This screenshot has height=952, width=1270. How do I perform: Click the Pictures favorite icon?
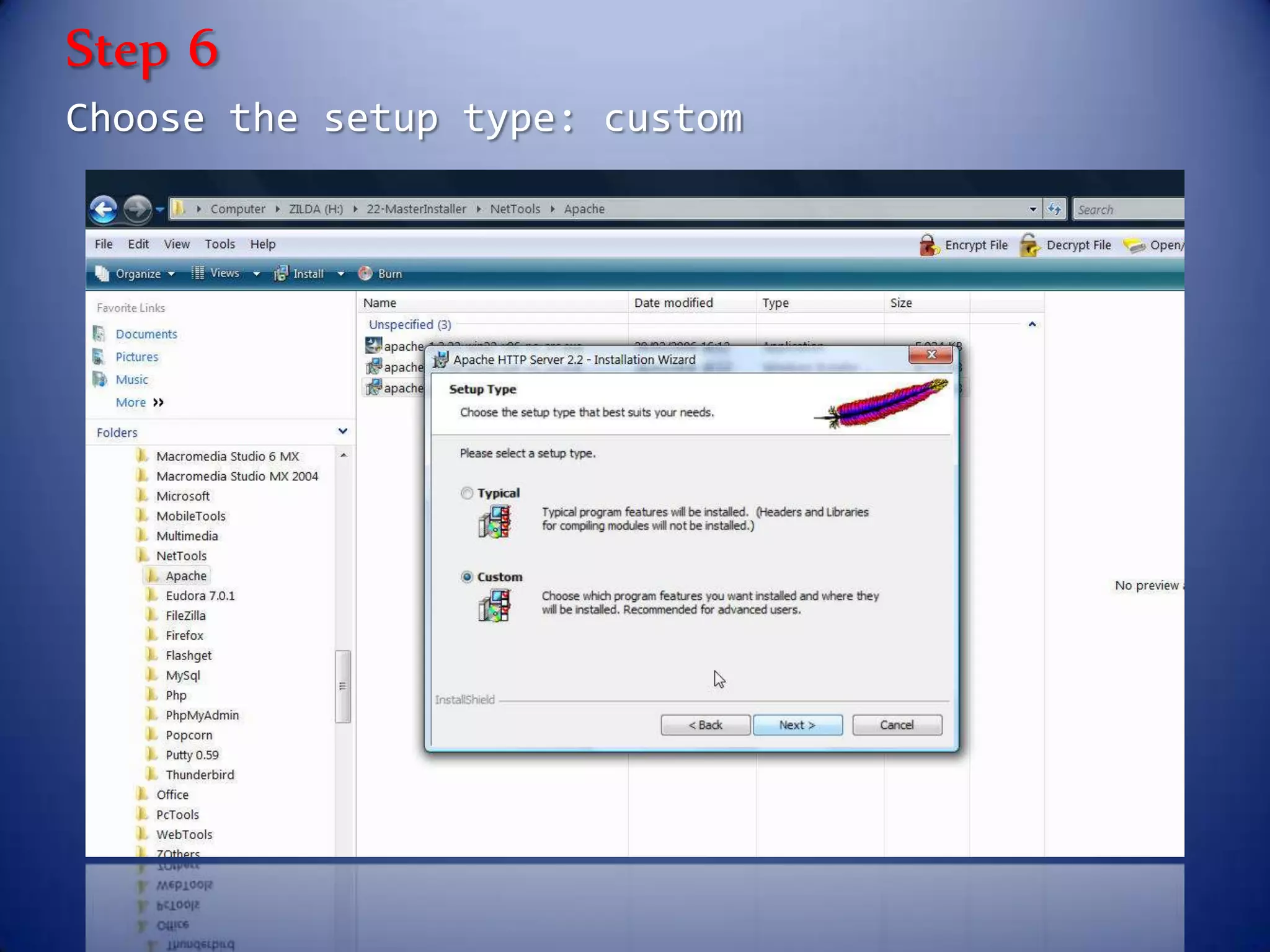click(99, 356)
